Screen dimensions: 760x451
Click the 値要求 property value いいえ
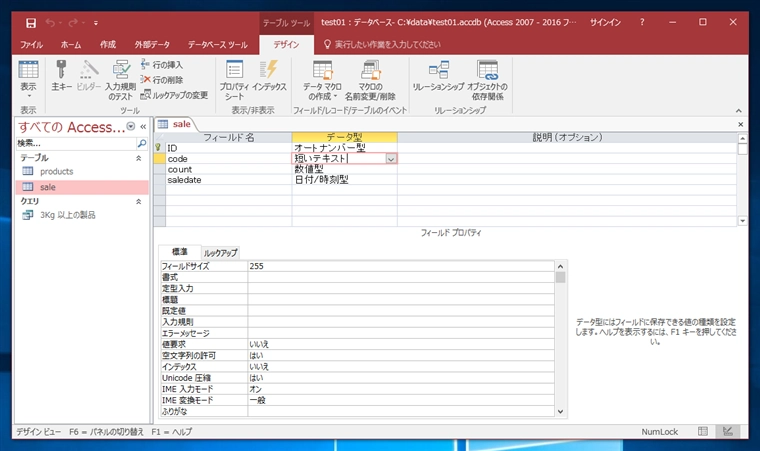click(401, 344)
